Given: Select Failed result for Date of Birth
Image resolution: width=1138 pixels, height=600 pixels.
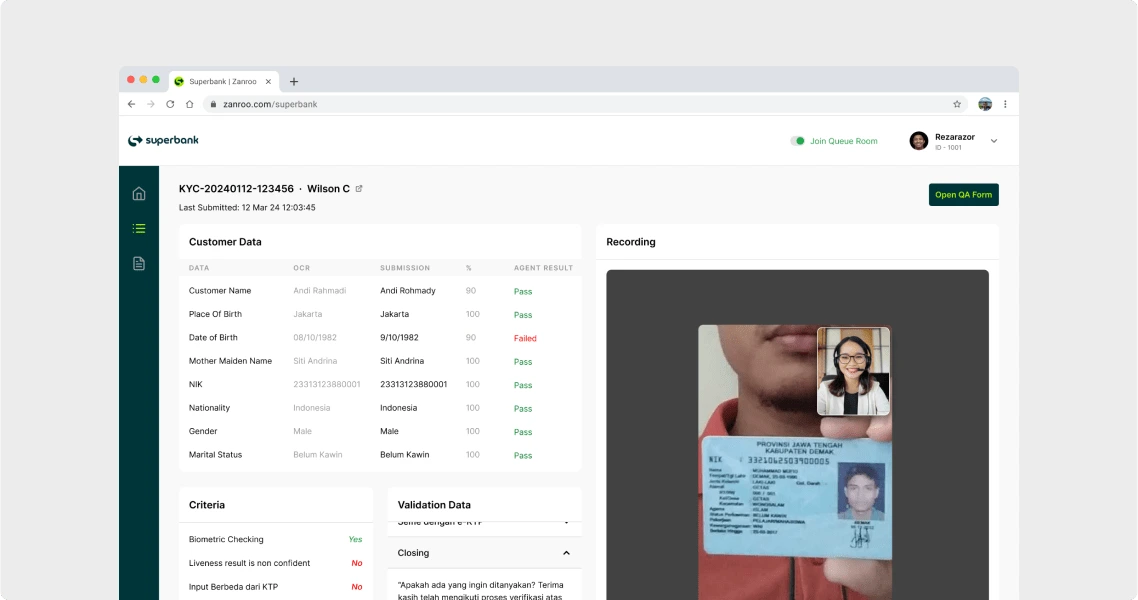Looking at the screenshot, I should coord(525,338).
